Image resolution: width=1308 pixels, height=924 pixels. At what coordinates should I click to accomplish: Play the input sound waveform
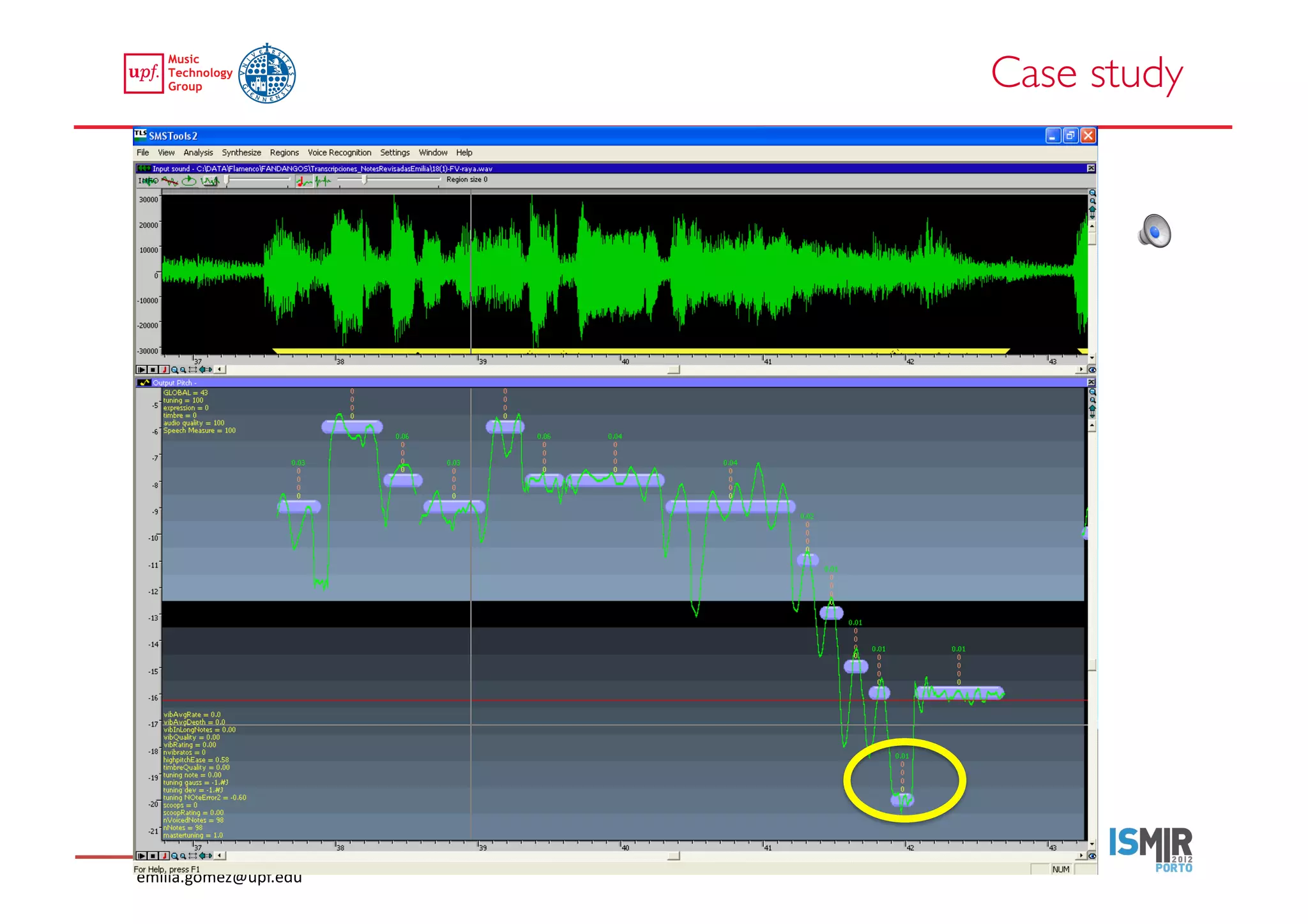point(141,370)
